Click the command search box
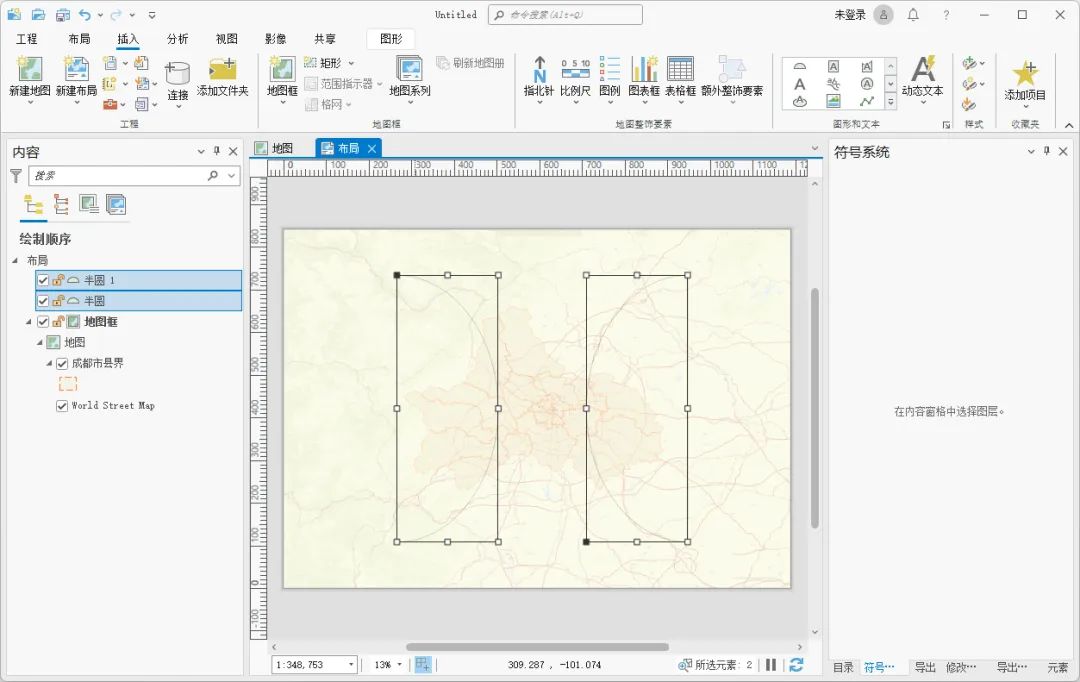Screen dimensions: 1080x682 565,14
